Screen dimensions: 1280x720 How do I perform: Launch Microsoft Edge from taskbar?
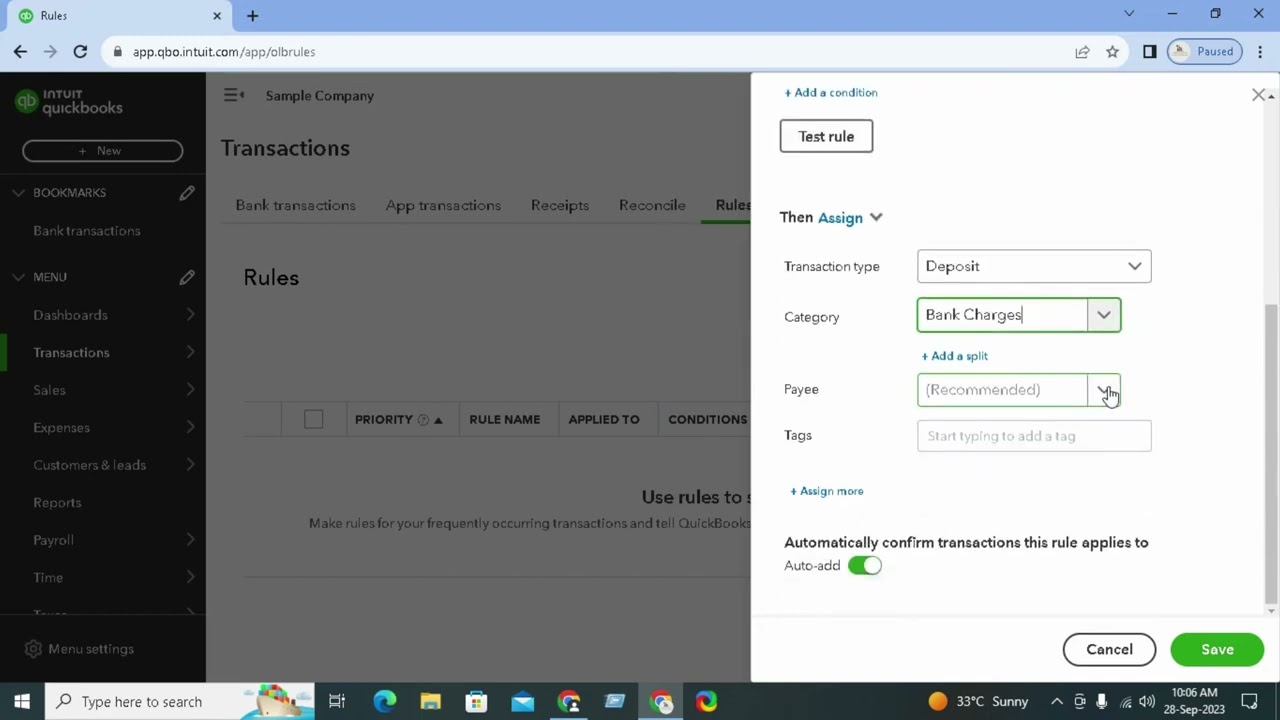pyautogui.click(x=384, y=702)
